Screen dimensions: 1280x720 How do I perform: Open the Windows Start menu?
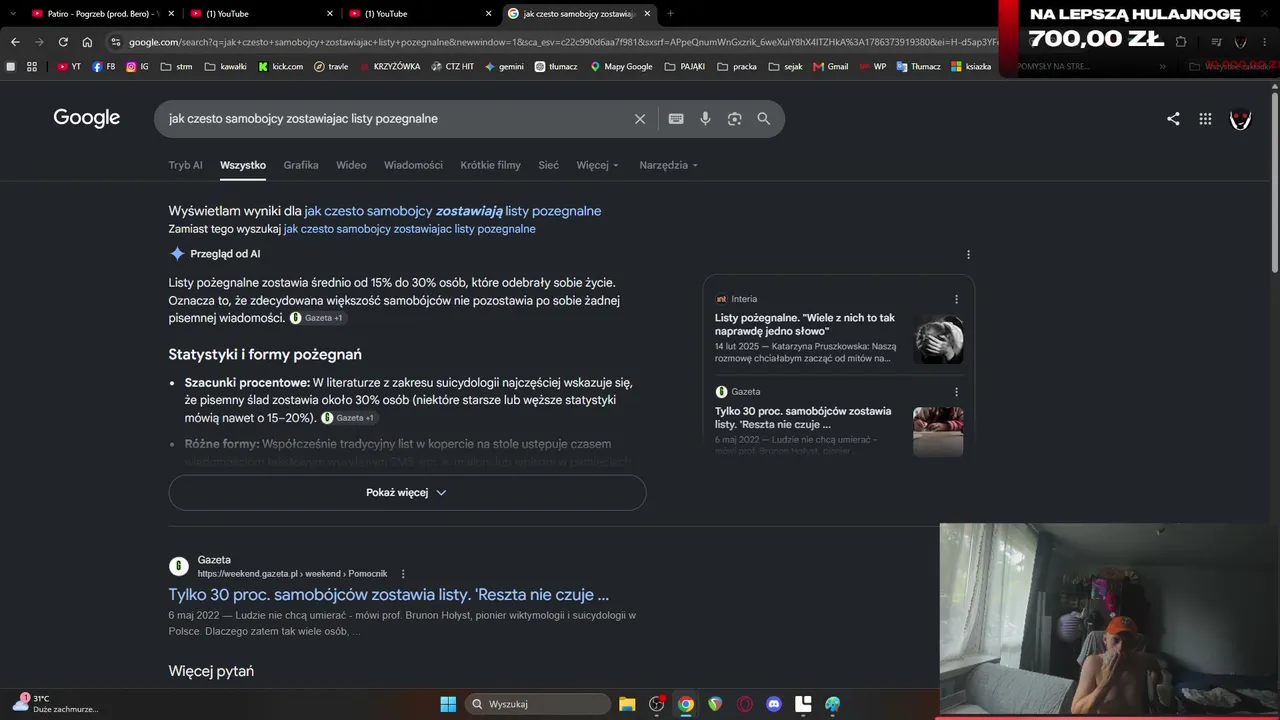coord(448,704)
